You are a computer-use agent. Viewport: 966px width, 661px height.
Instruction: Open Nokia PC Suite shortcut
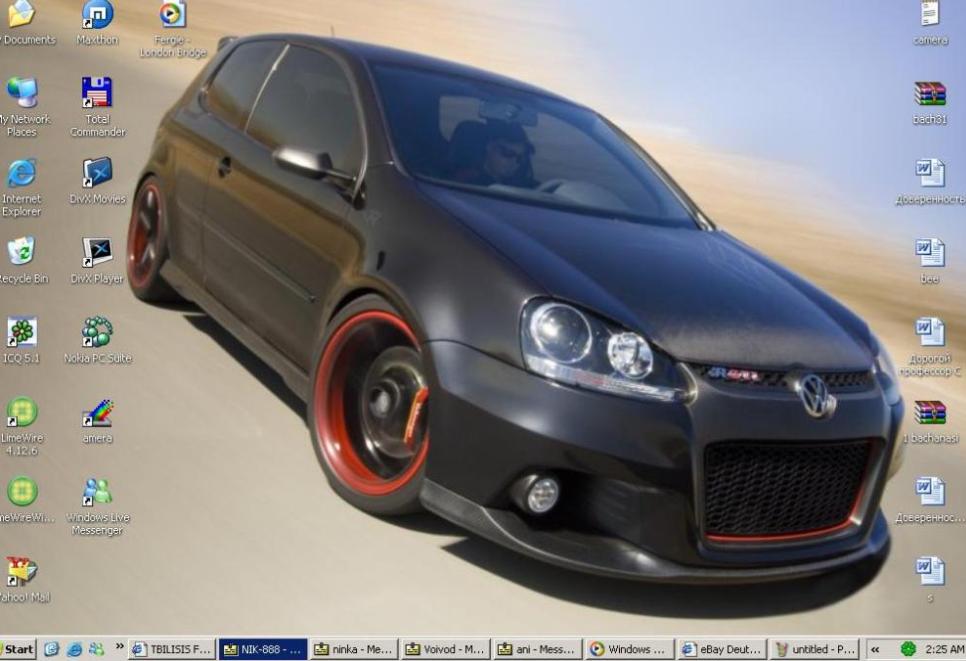(x=97, y=332)
